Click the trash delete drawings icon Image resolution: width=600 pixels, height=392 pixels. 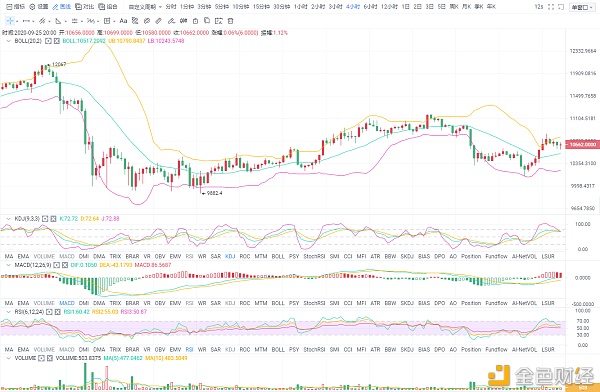pyautogui.click(x=230, y=21)
